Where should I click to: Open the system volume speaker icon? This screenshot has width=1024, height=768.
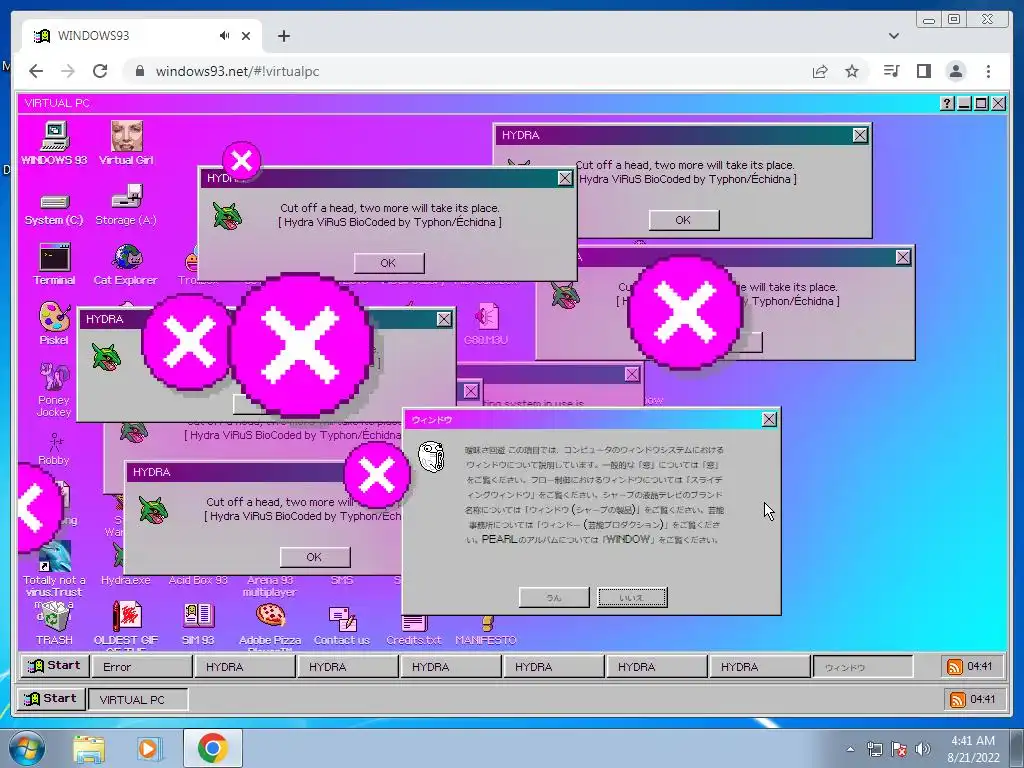[x=923, y=749]
